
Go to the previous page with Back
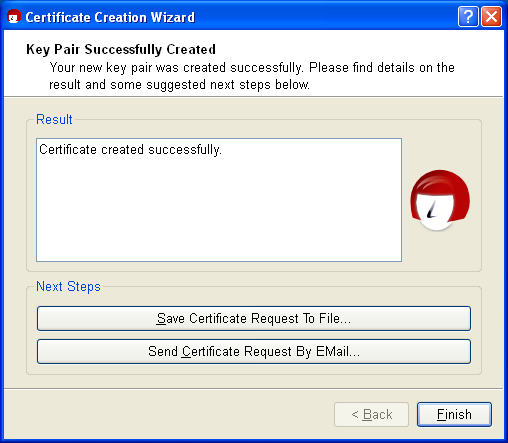tap(371, 415)
